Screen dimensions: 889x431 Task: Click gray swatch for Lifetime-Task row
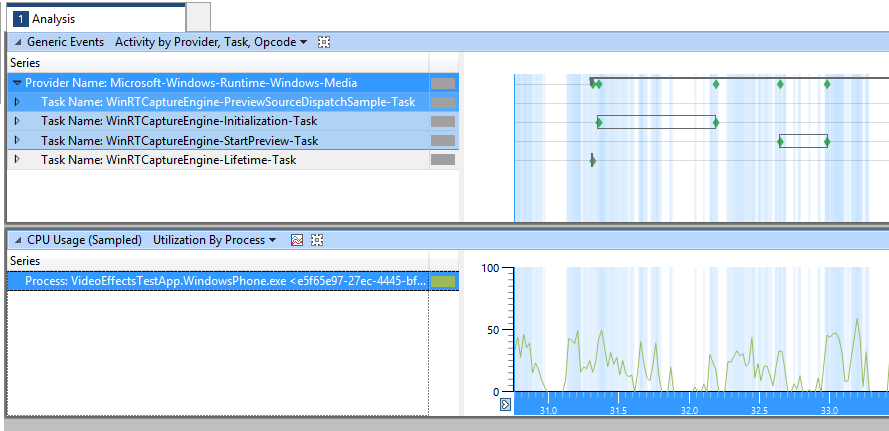pyautogui.click(x=443, y=160)
